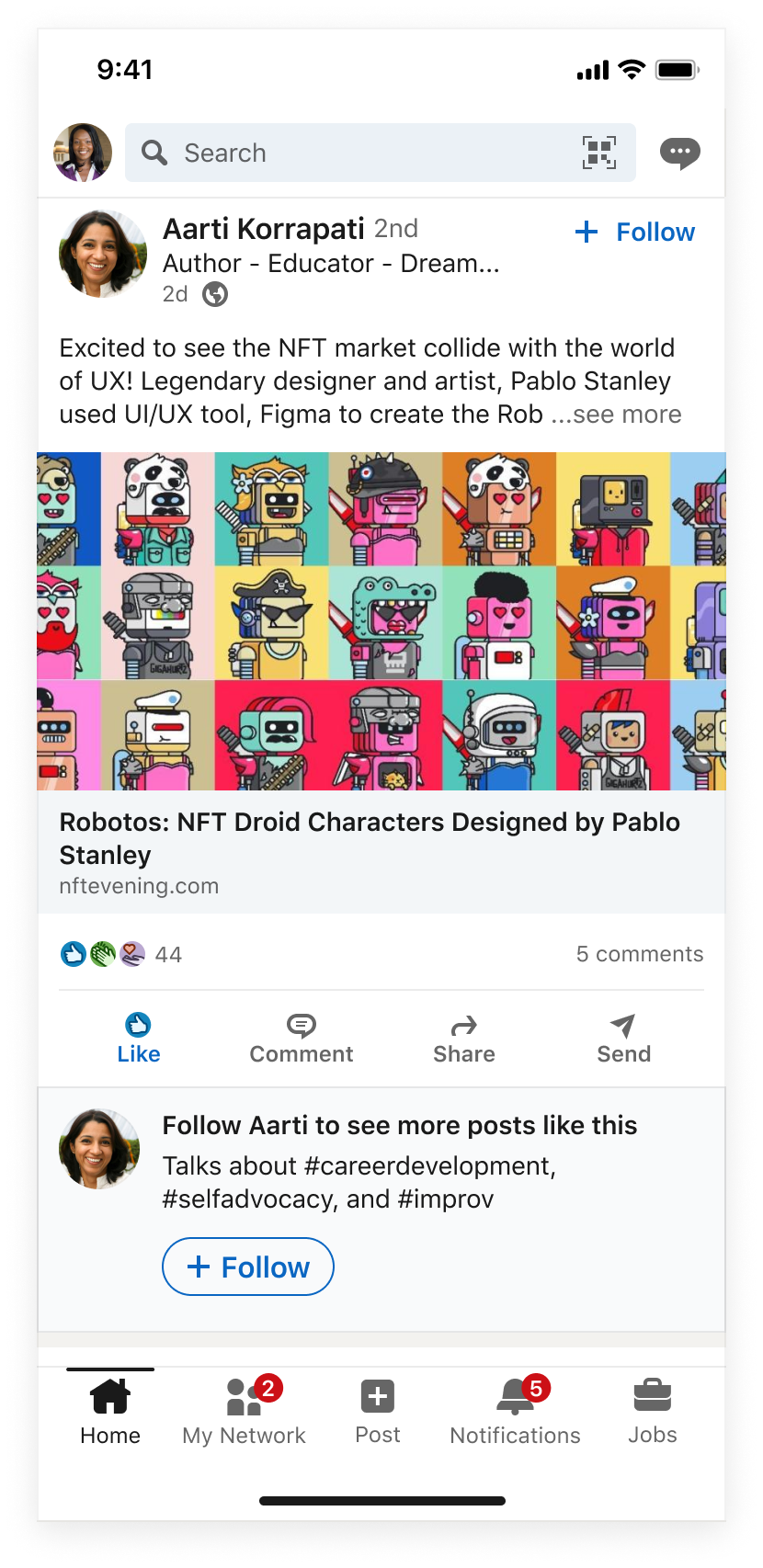Open the My Network tab
Viewport: 763px width, 1568px height.
pyautogui.click(x=244, y=1410)
